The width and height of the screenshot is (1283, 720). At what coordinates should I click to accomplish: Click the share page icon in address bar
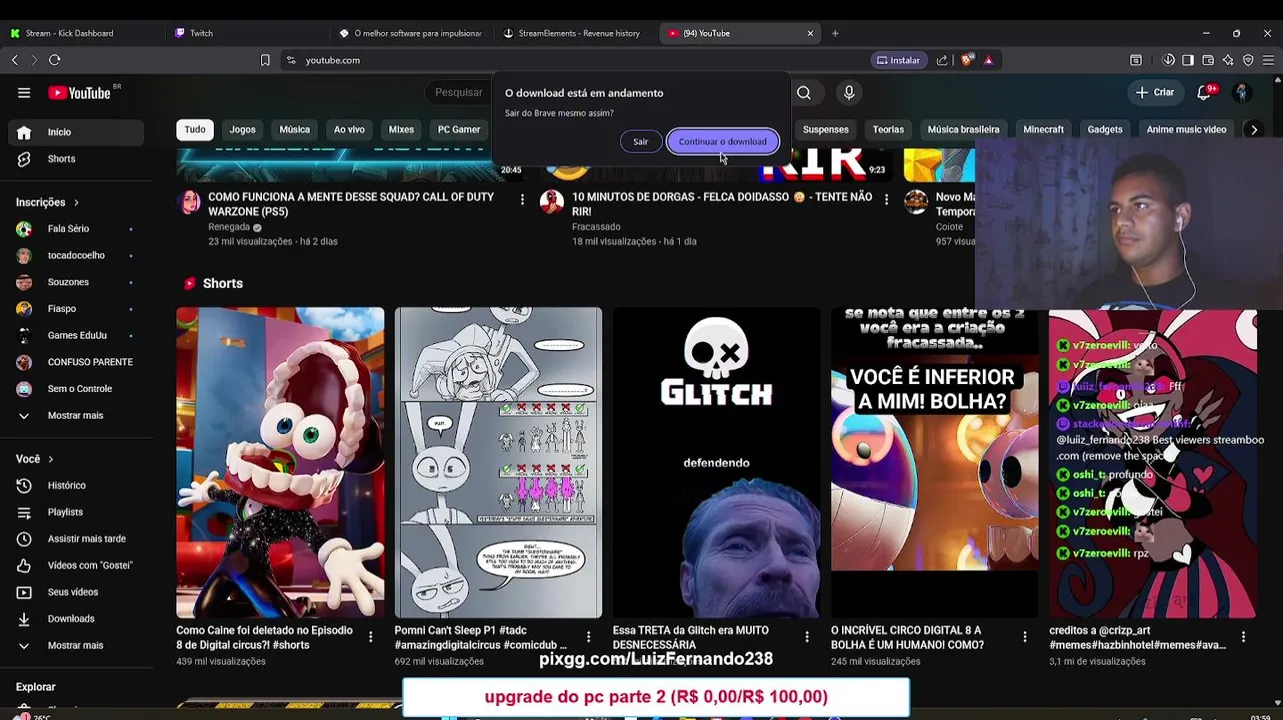click(942, 60)
